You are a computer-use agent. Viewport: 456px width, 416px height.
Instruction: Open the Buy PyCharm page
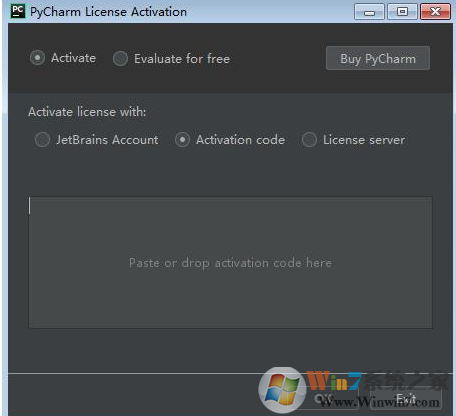pyautogui.click(x=378, y=58)
